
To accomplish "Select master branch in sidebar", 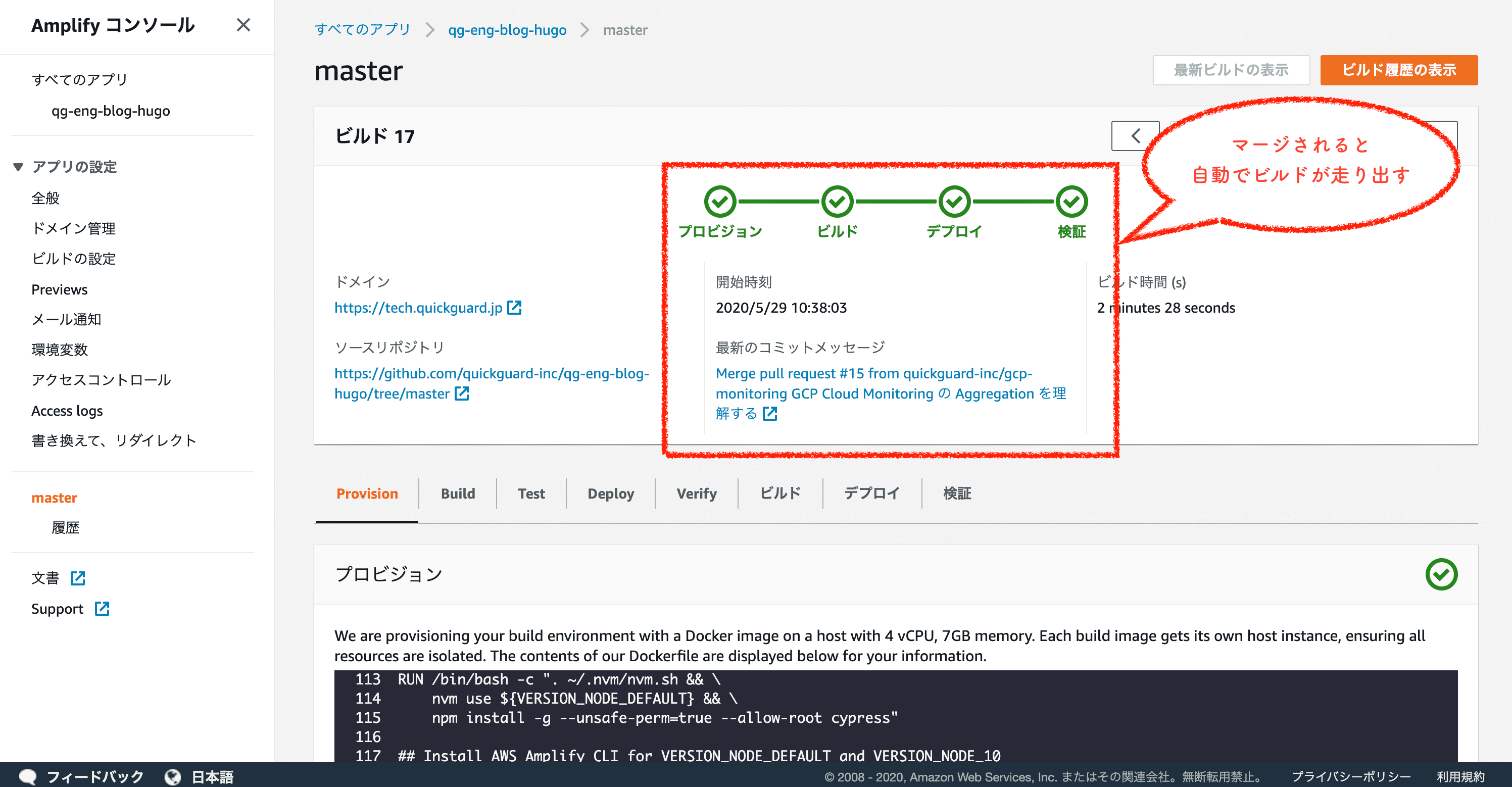I will (x=54, y=498).
